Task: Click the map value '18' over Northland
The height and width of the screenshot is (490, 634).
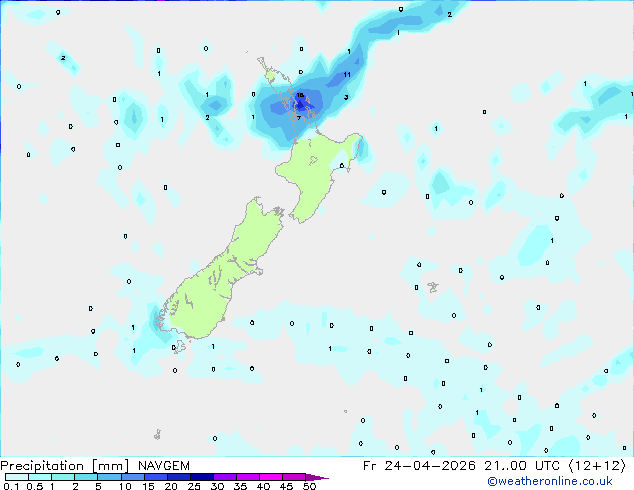Action: [x=300, y=95]
